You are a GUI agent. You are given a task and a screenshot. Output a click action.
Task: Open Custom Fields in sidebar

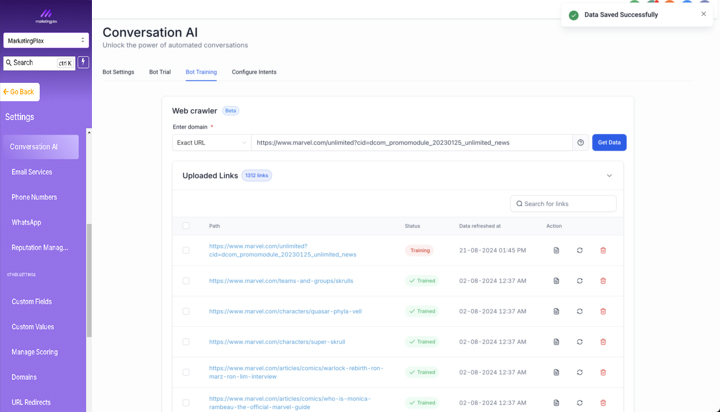tap(31, 302)
